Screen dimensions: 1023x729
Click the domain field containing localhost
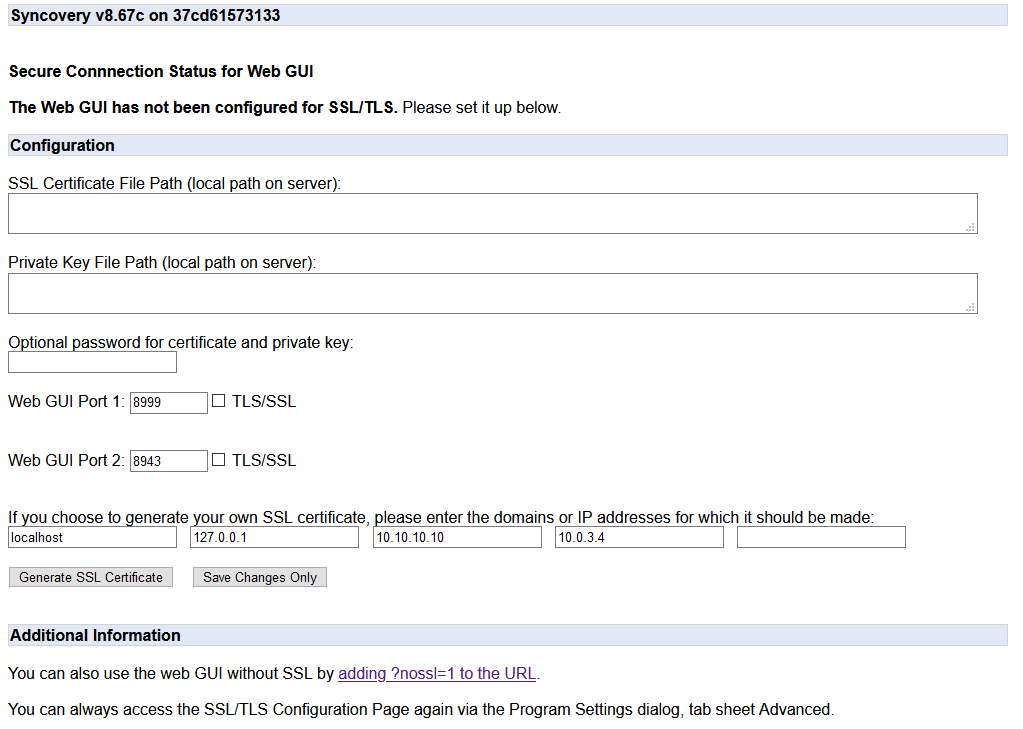click(92, 538)
